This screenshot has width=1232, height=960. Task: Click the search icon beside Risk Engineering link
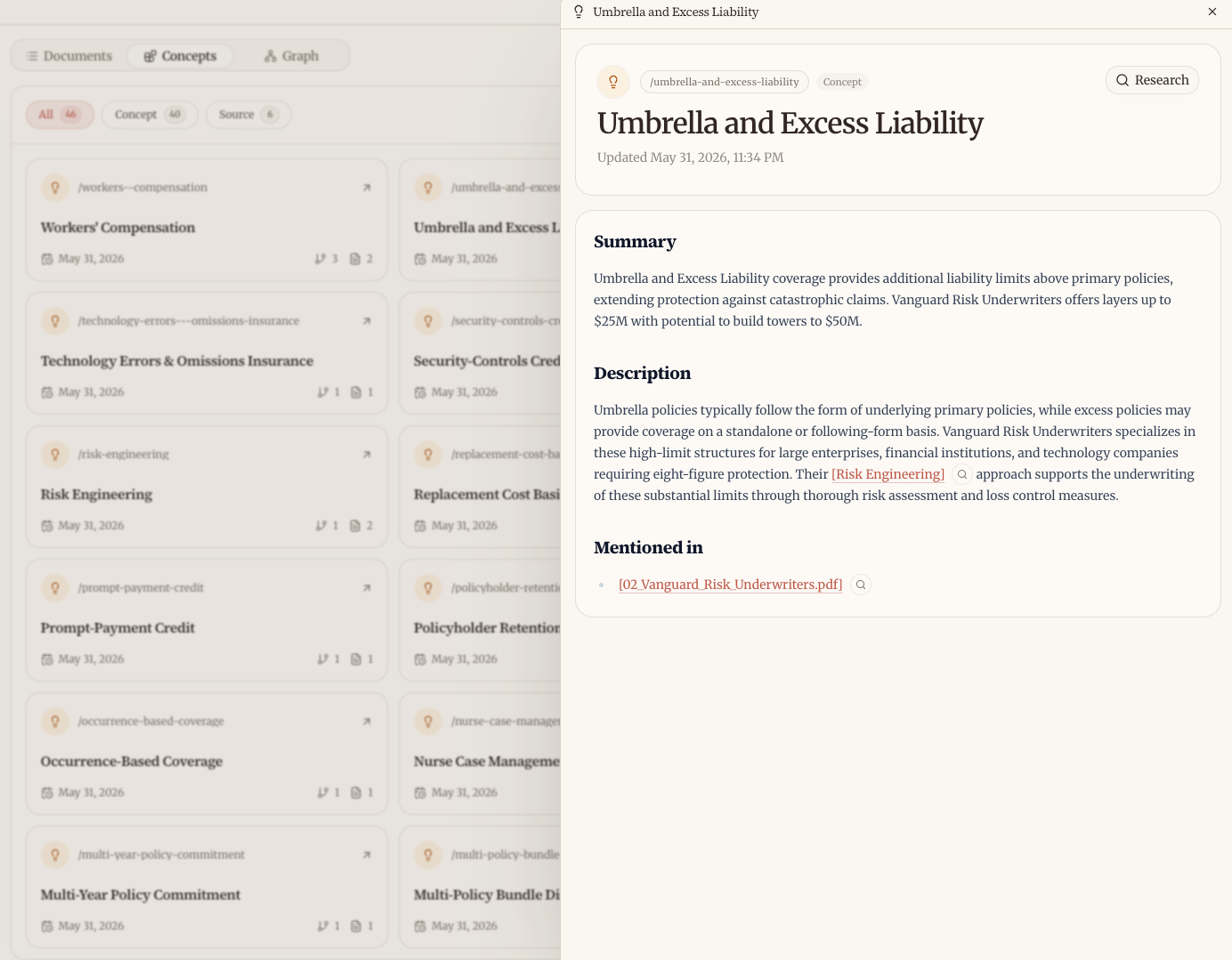click(962, 474)
